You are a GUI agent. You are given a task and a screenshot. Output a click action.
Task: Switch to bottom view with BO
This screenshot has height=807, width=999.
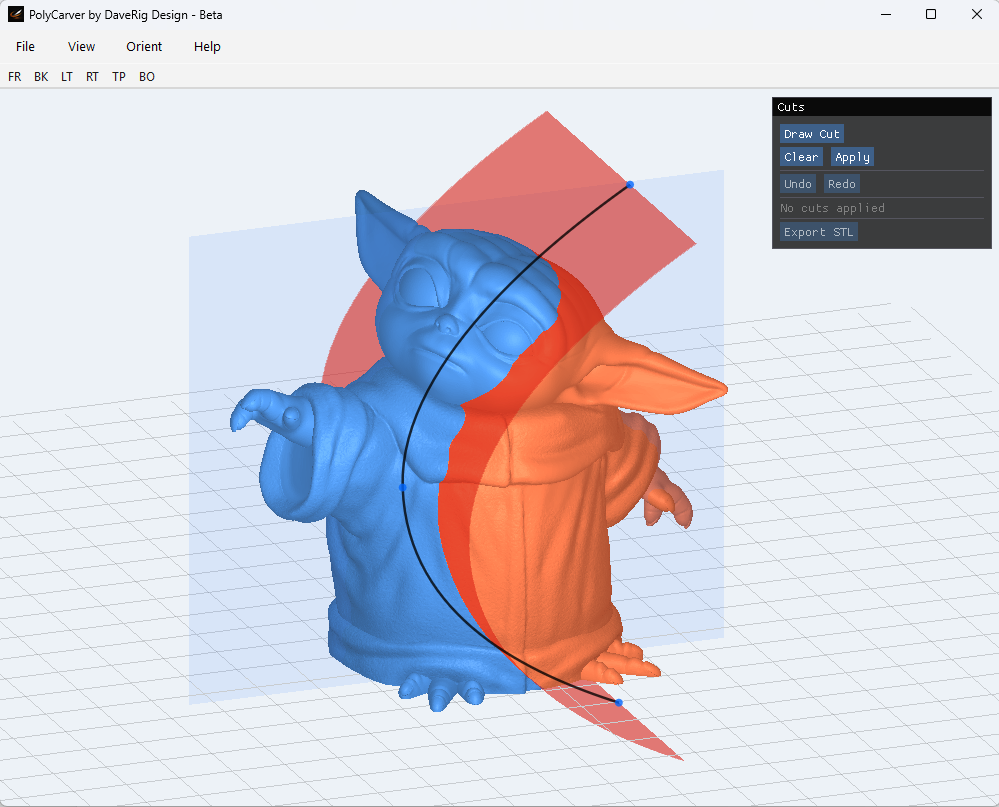[x=147, y=76]
